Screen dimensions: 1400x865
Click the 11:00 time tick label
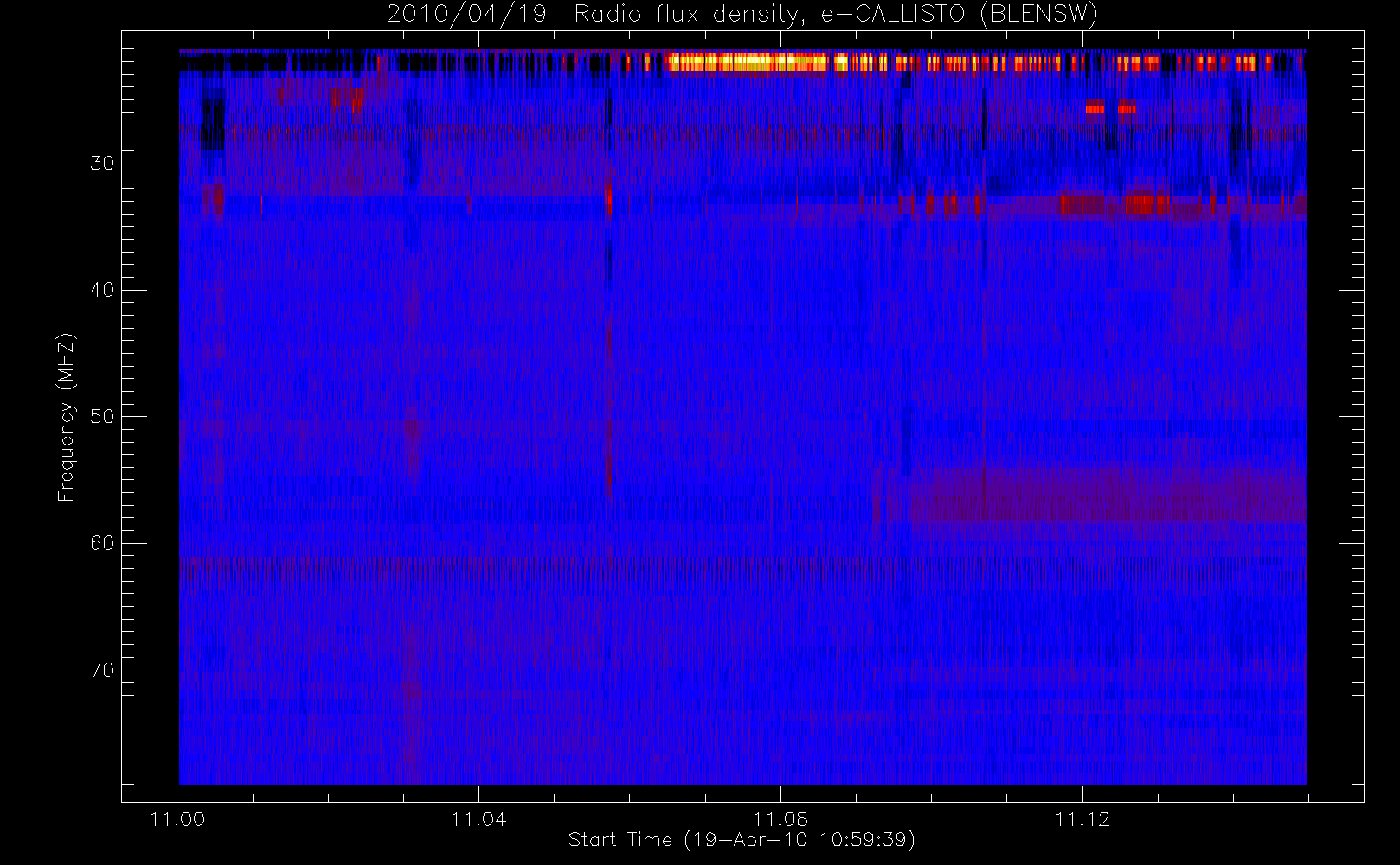click(x=177, y=819)
